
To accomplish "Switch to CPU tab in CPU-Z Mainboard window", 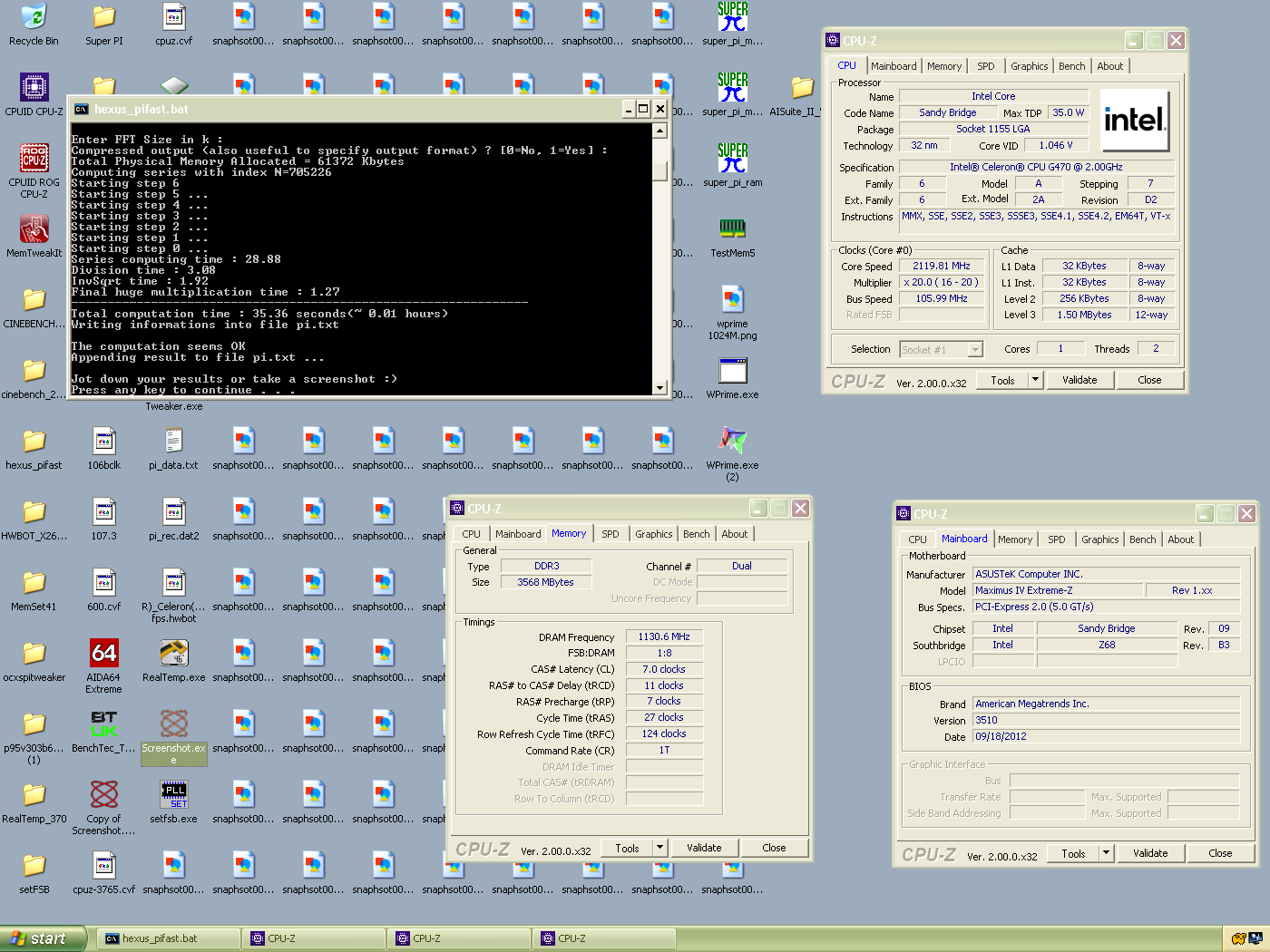I will pyautogui.click(x=918, y=539).
